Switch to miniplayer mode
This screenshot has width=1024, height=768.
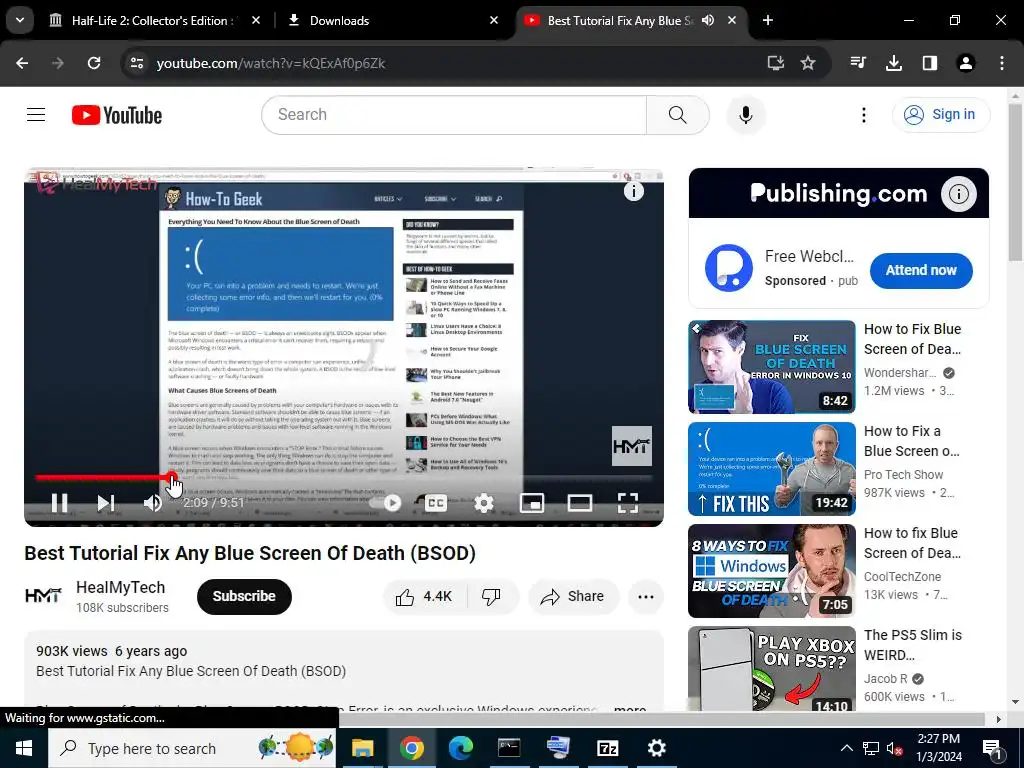(532, 502)
